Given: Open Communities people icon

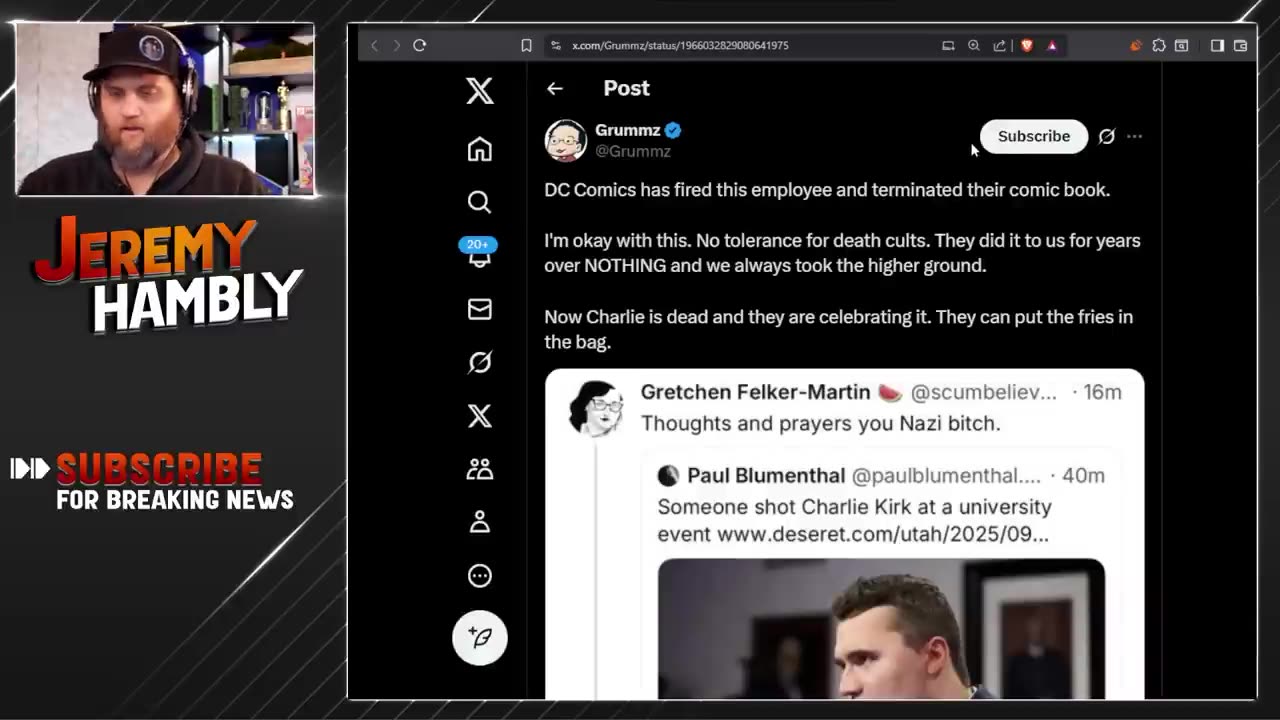Looking at the screenshot, I should pyautogui.click(x=480, y=469).
